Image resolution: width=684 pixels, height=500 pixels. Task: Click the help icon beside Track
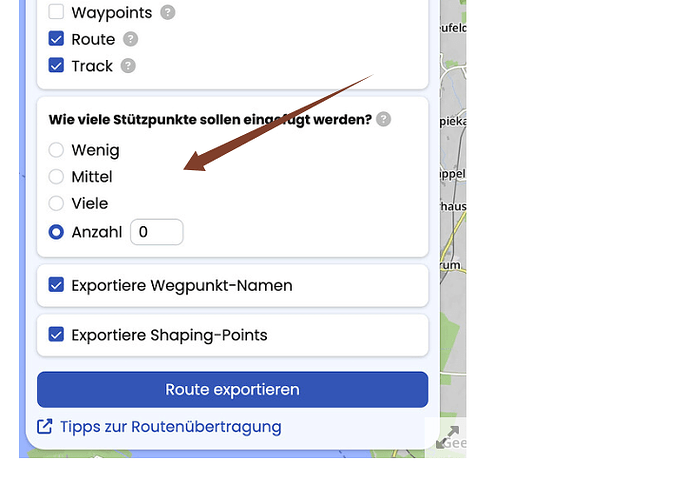(128, 66)
